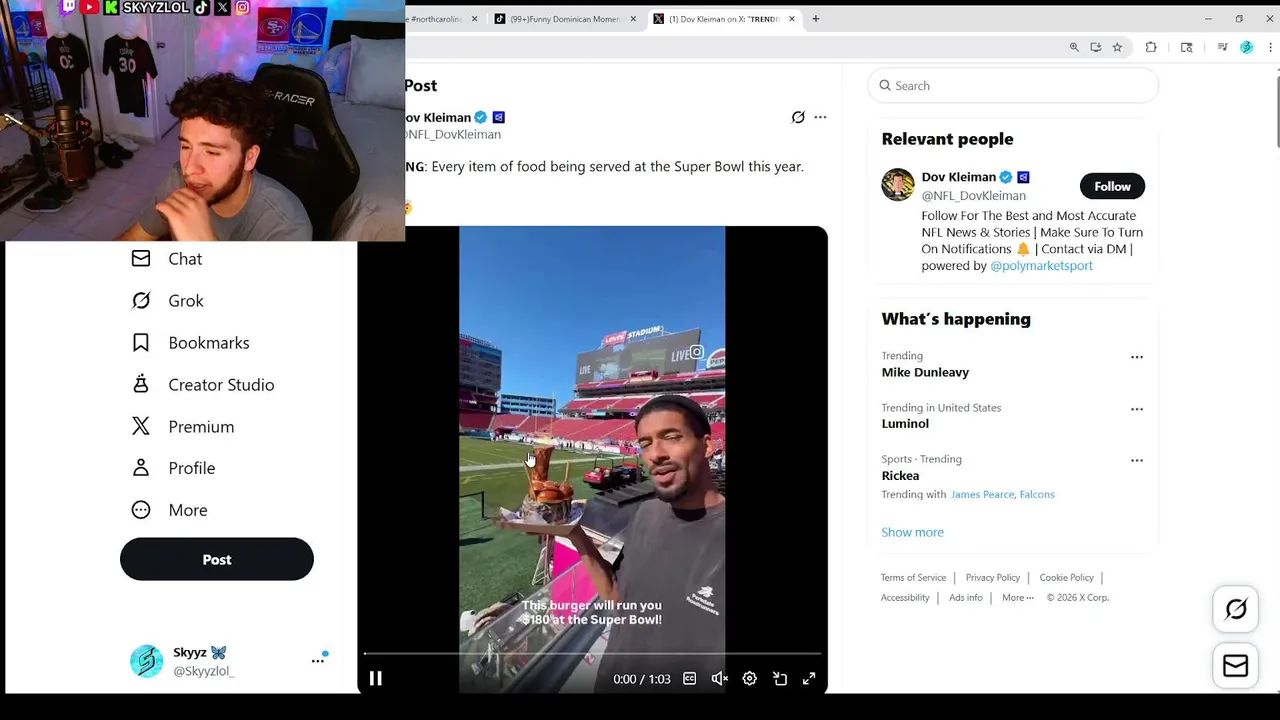Screen dimensions: 1280x720
Task: Open account options next to Skyyz
Action: [318, 661]
